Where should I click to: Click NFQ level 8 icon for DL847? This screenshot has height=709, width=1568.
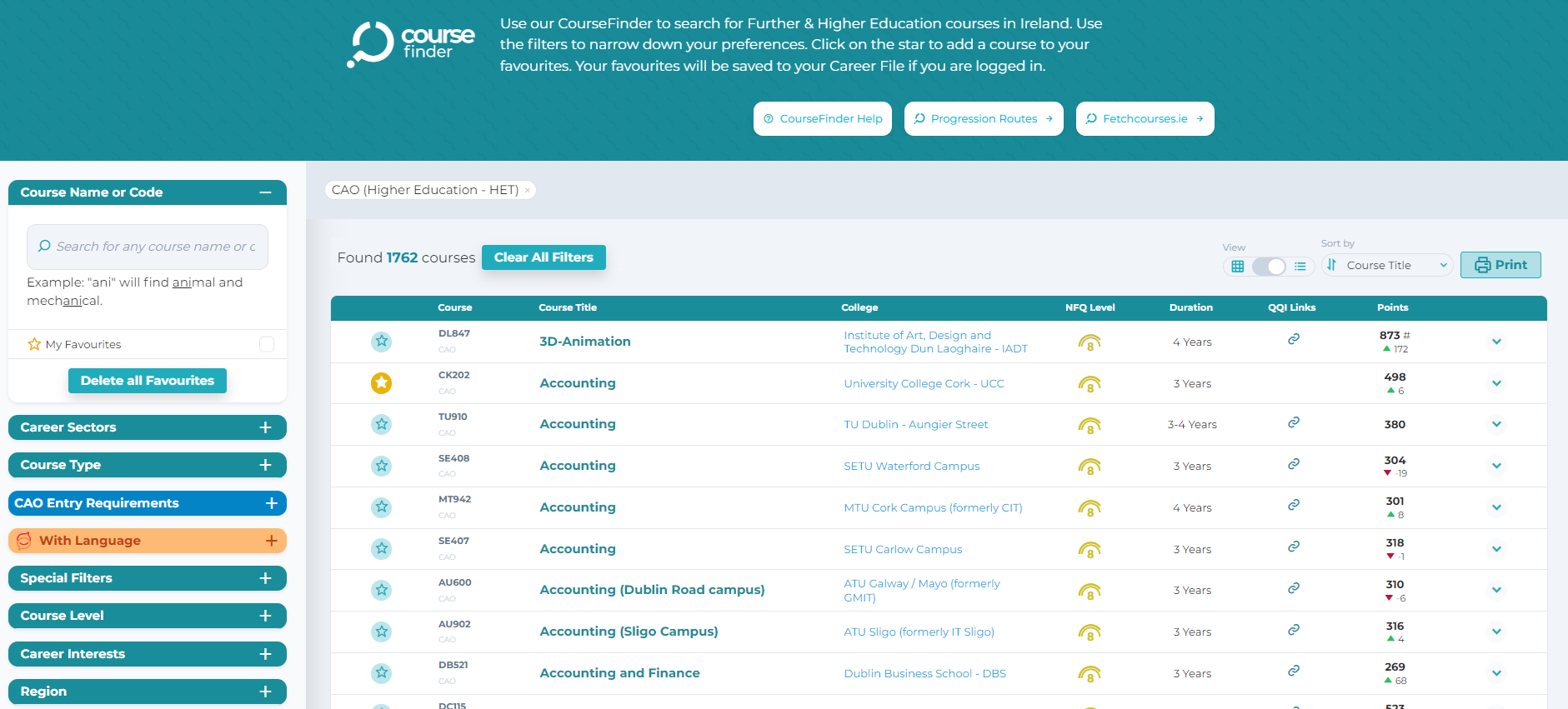pyautogui.click(x=1090, y=342)
